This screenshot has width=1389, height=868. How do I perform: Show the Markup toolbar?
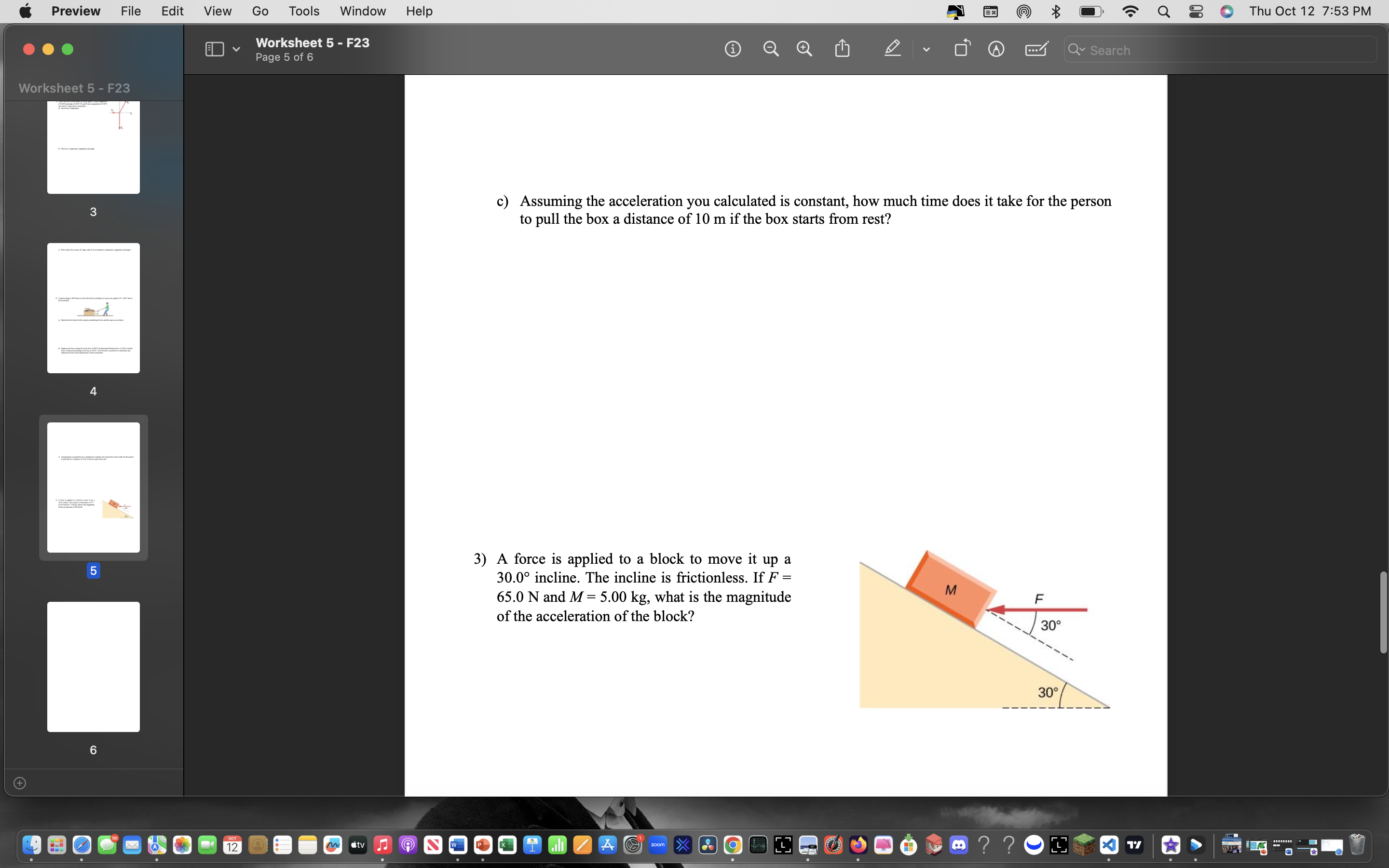[x=996, y=49]
